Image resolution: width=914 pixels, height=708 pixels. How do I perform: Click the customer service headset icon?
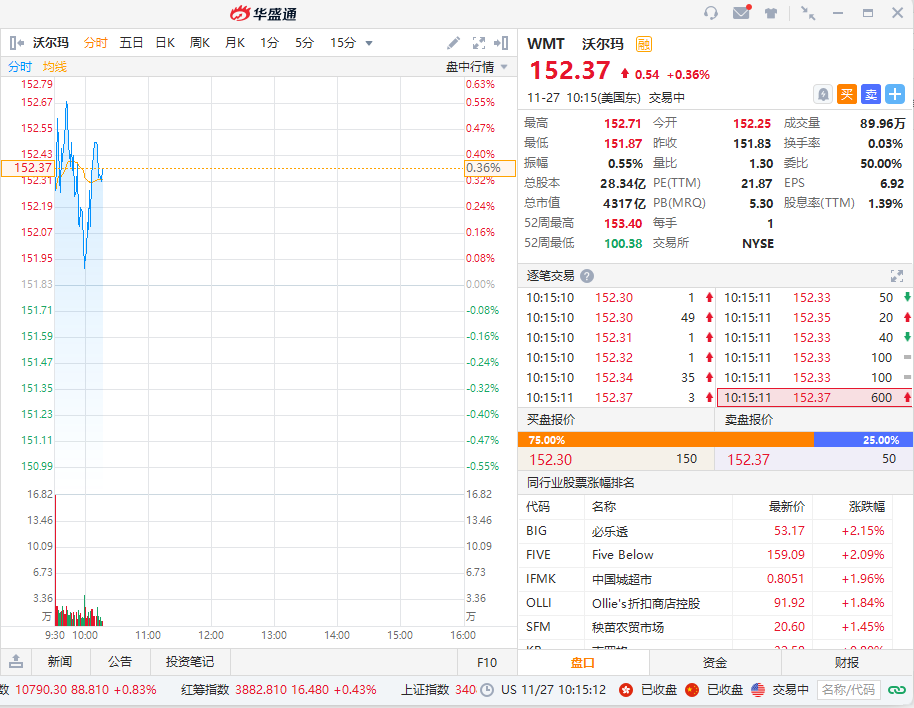711,13
